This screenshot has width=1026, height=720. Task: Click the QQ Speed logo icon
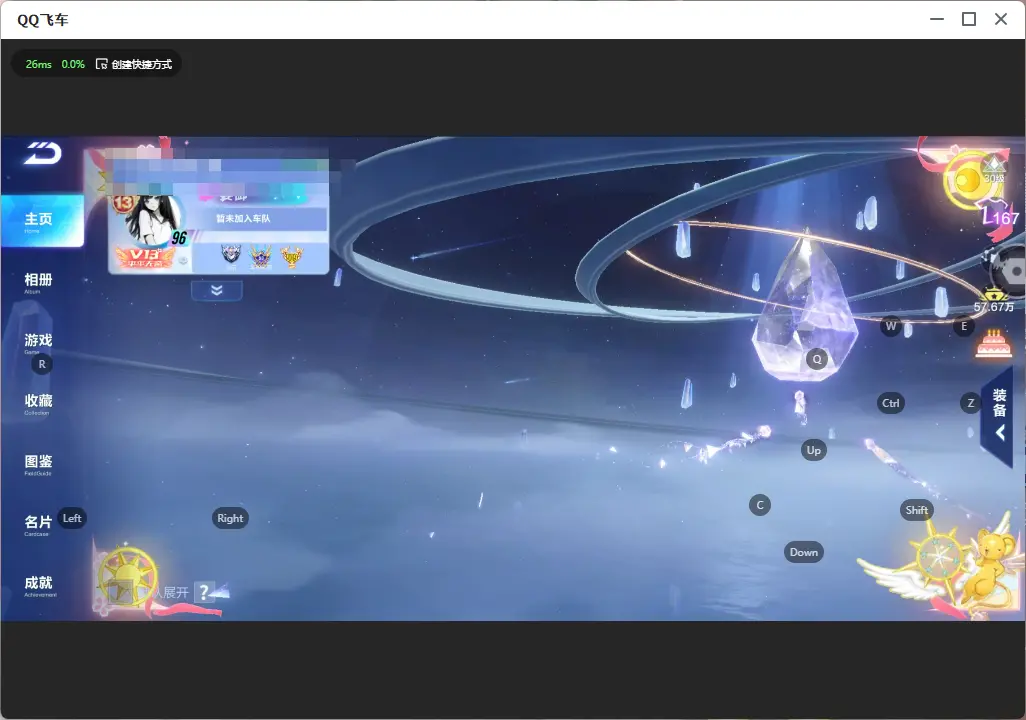pyautogui.click(x=43, y=153)
